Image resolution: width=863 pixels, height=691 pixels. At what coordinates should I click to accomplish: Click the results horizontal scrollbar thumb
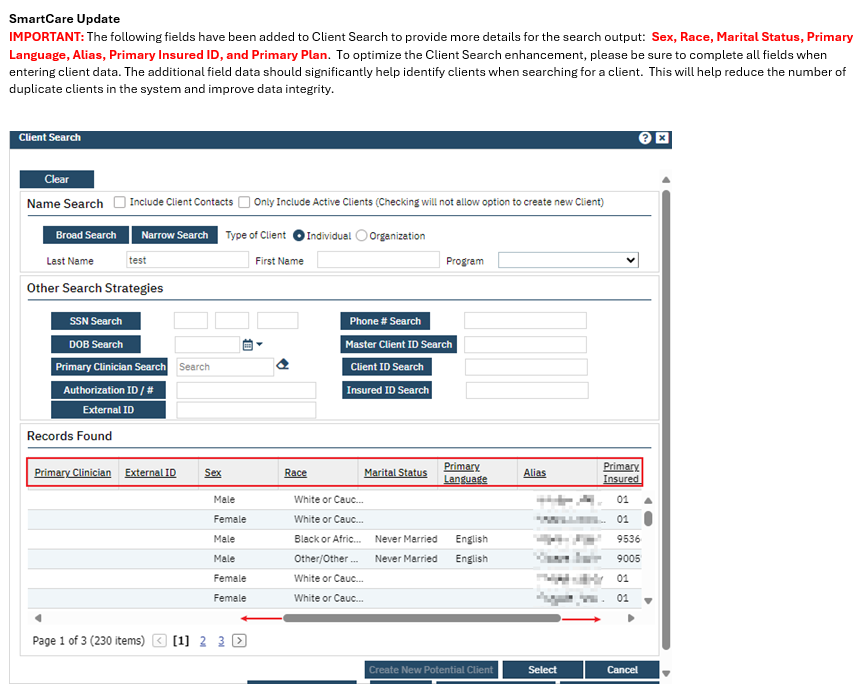point(422,618)
